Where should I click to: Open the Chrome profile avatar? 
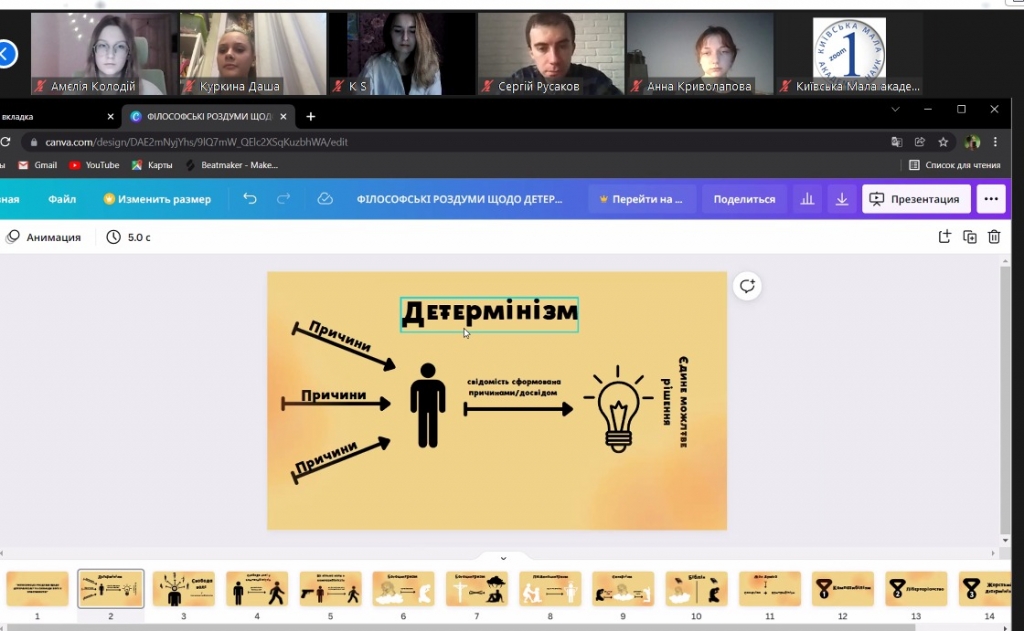coord(972,142)
